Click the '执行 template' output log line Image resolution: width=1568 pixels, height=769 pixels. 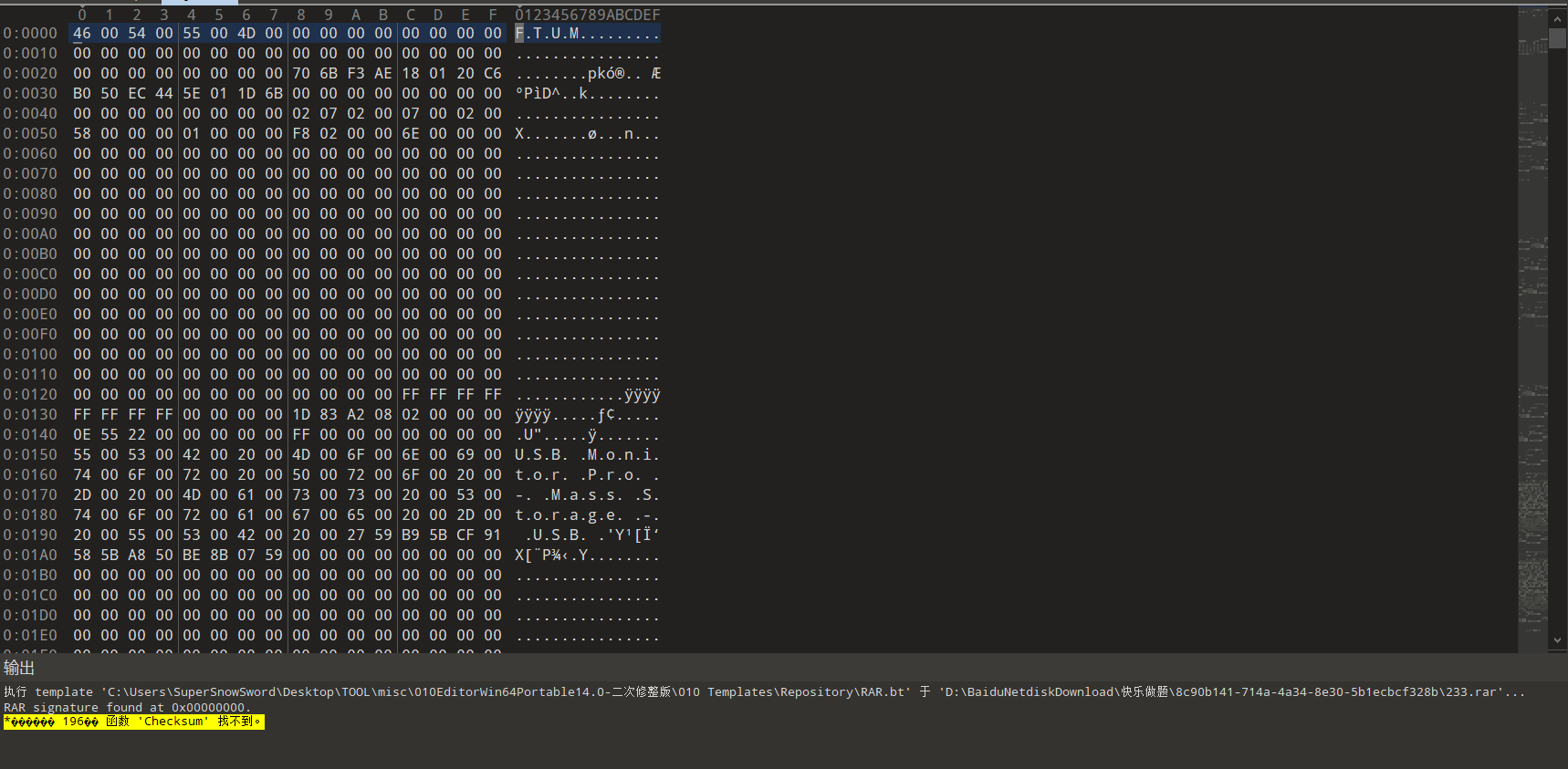tap(764, 692)
